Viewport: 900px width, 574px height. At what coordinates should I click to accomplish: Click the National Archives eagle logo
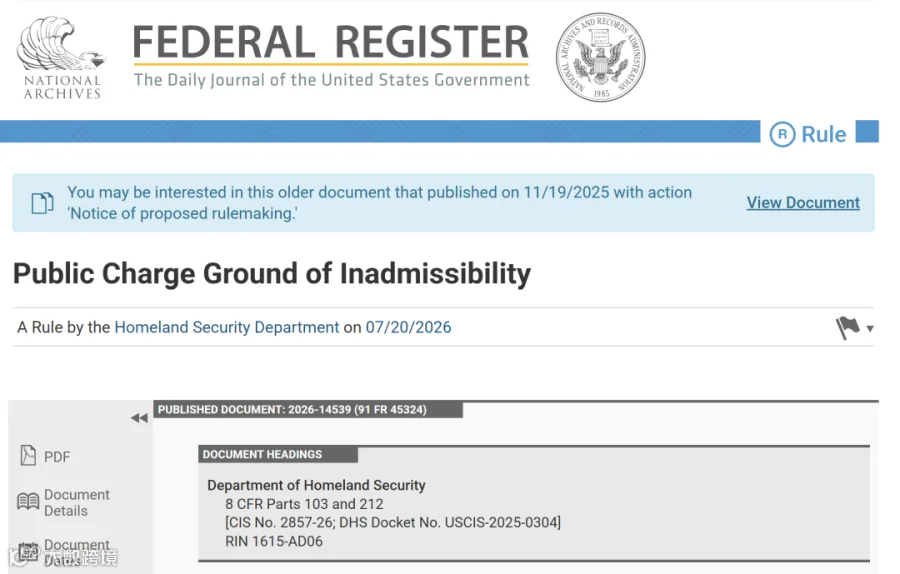(x=61, y=57)
